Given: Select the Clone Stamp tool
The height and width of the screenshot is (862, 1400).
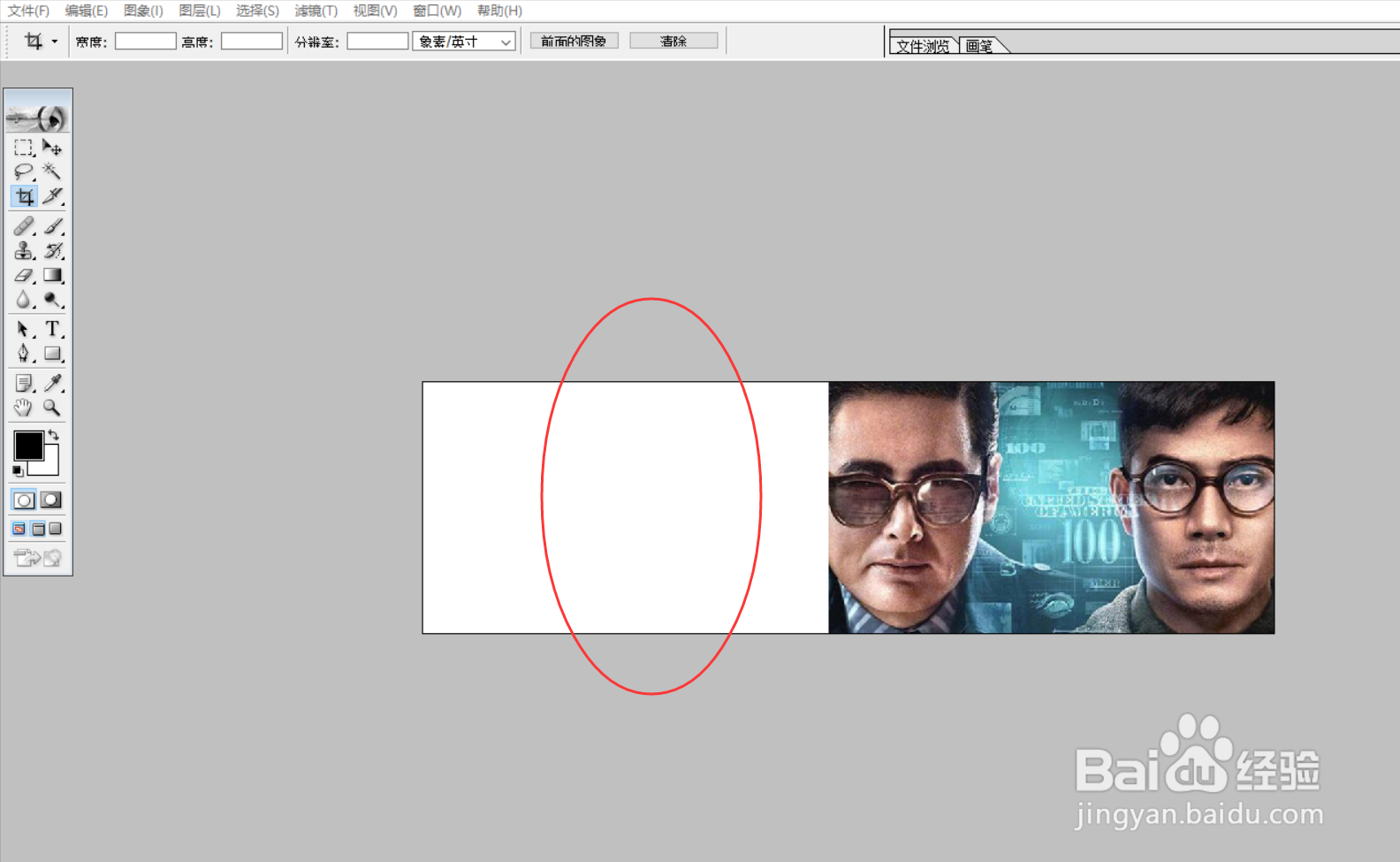Looking at the screenshot, I should (x=24, y=251).
